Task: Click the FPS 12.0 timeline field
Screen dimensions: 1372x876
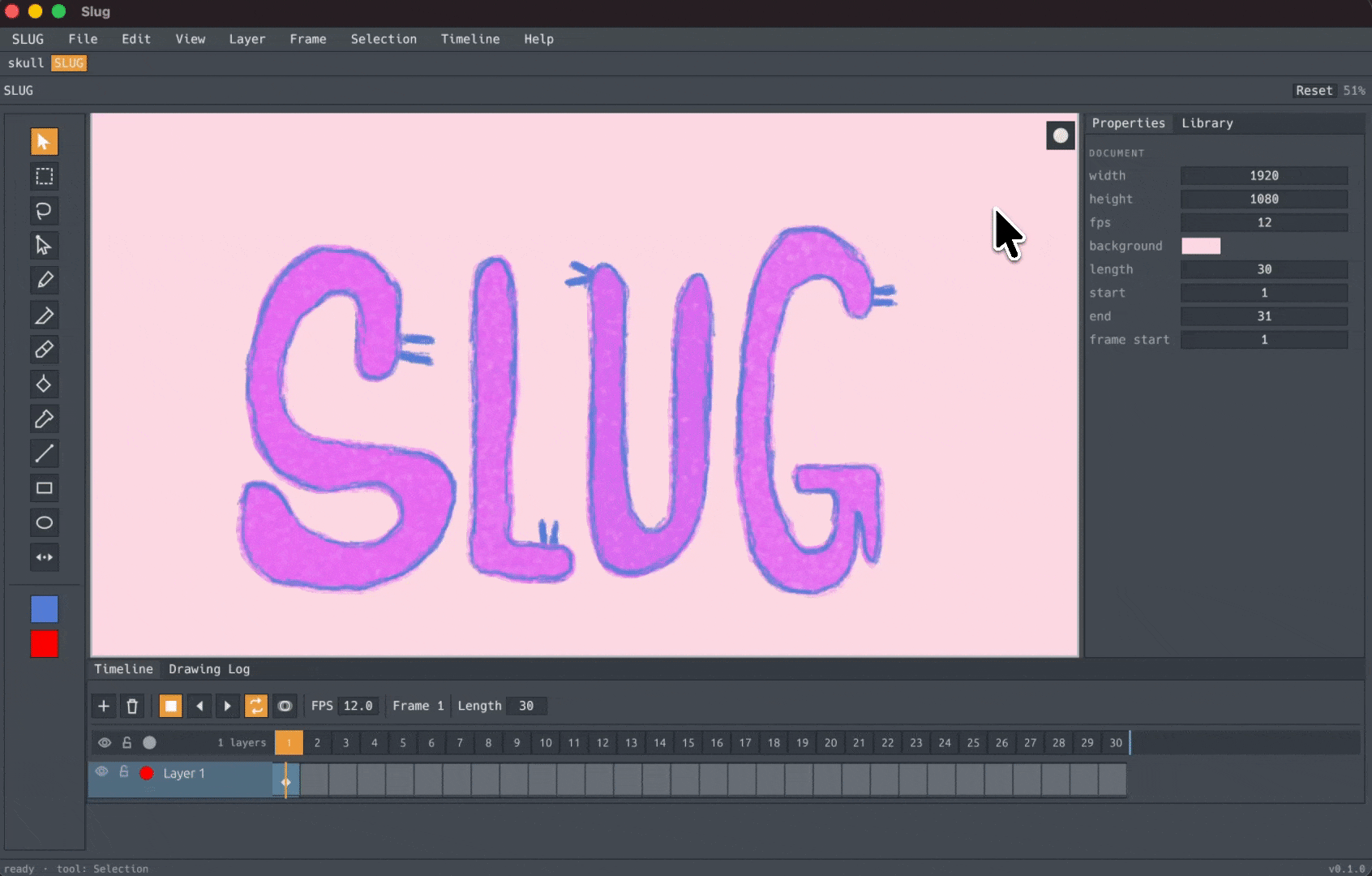Action: [358, 706]
